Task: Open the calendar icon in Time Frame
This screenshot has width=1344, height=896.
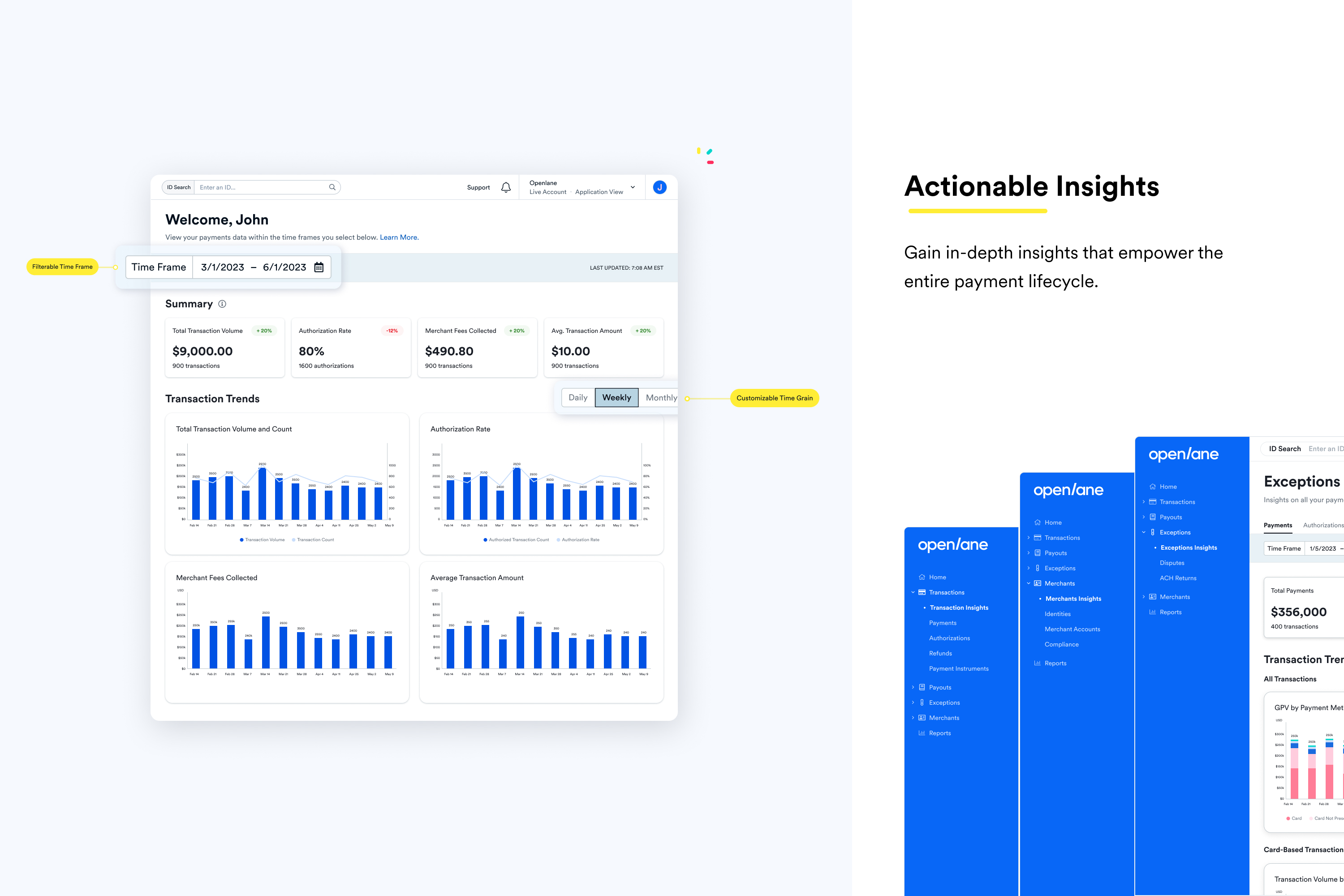Action: [319, 267]
